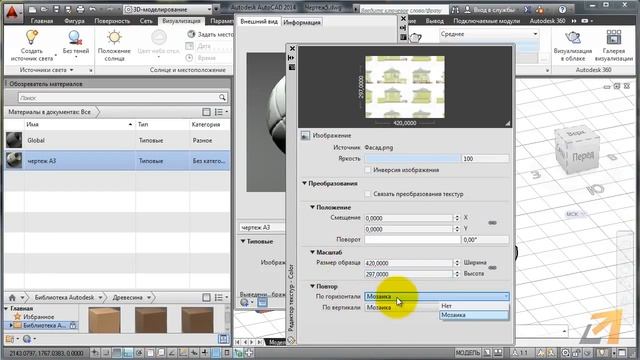Click the search magnifier in materials browser
640x360 pixels.
(222, 97)
